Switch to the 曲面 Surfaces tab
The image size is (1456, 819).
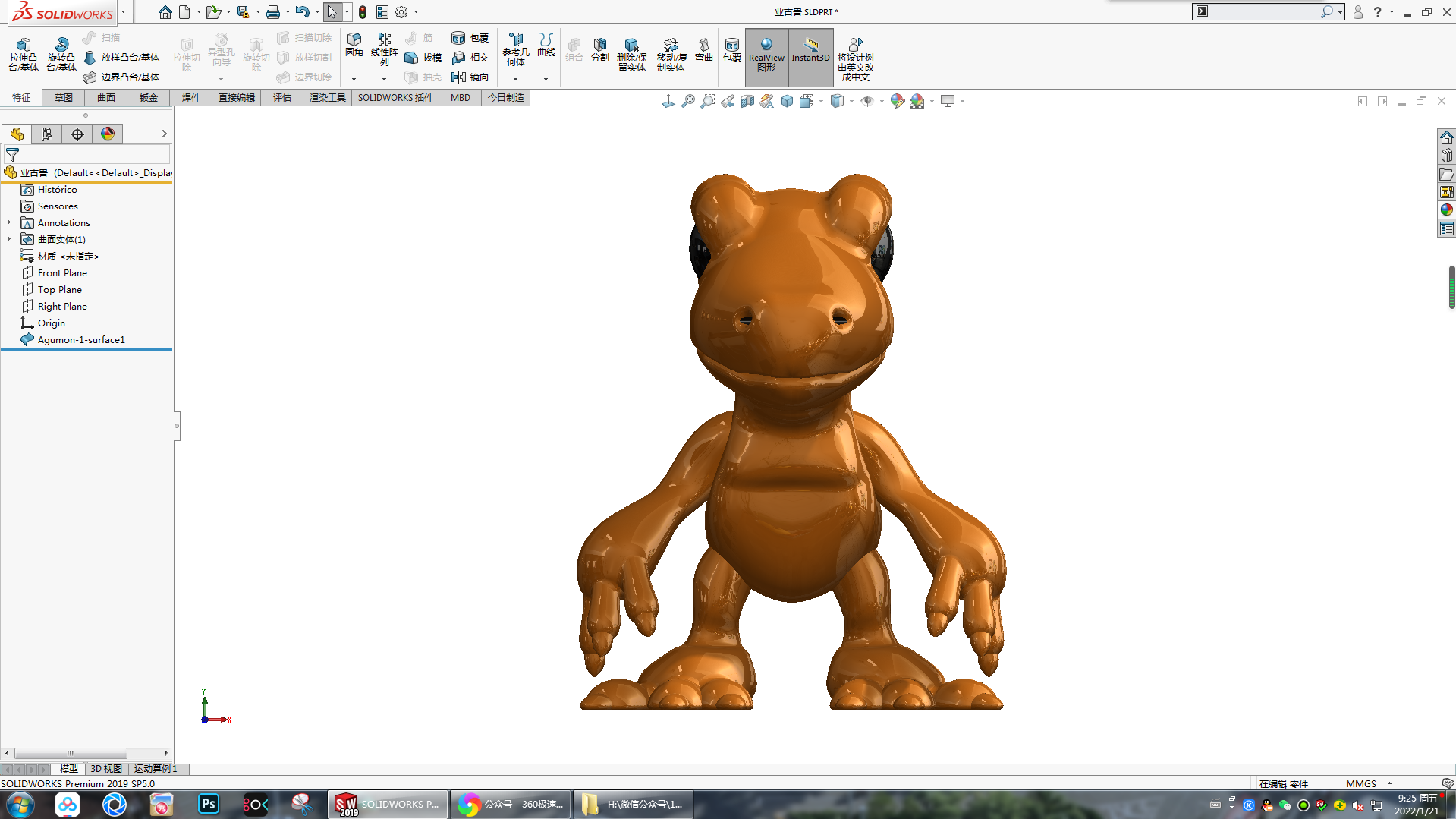pyautogui.click(x=106, y=98)
